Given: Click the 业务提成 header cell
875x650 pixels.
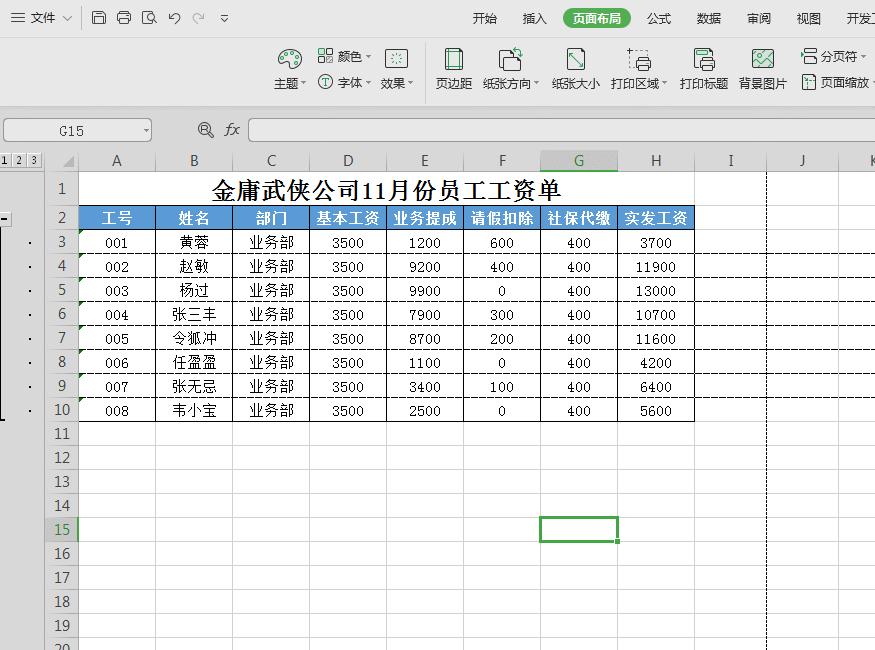Looking at the screenshot, I should [x=425, y=218].
